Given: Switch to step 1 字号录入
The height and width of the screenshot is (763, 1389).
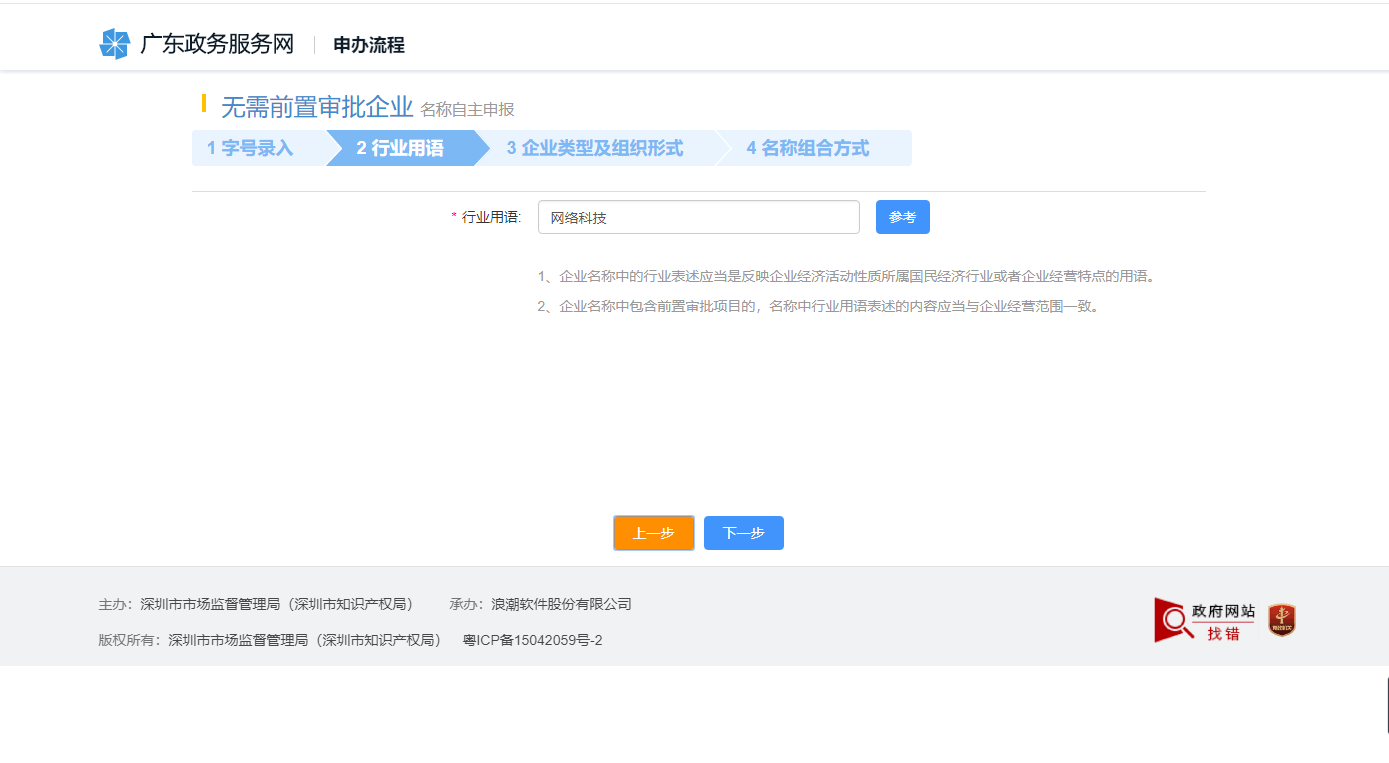Looking at the screenshot, I should (251, 147).
